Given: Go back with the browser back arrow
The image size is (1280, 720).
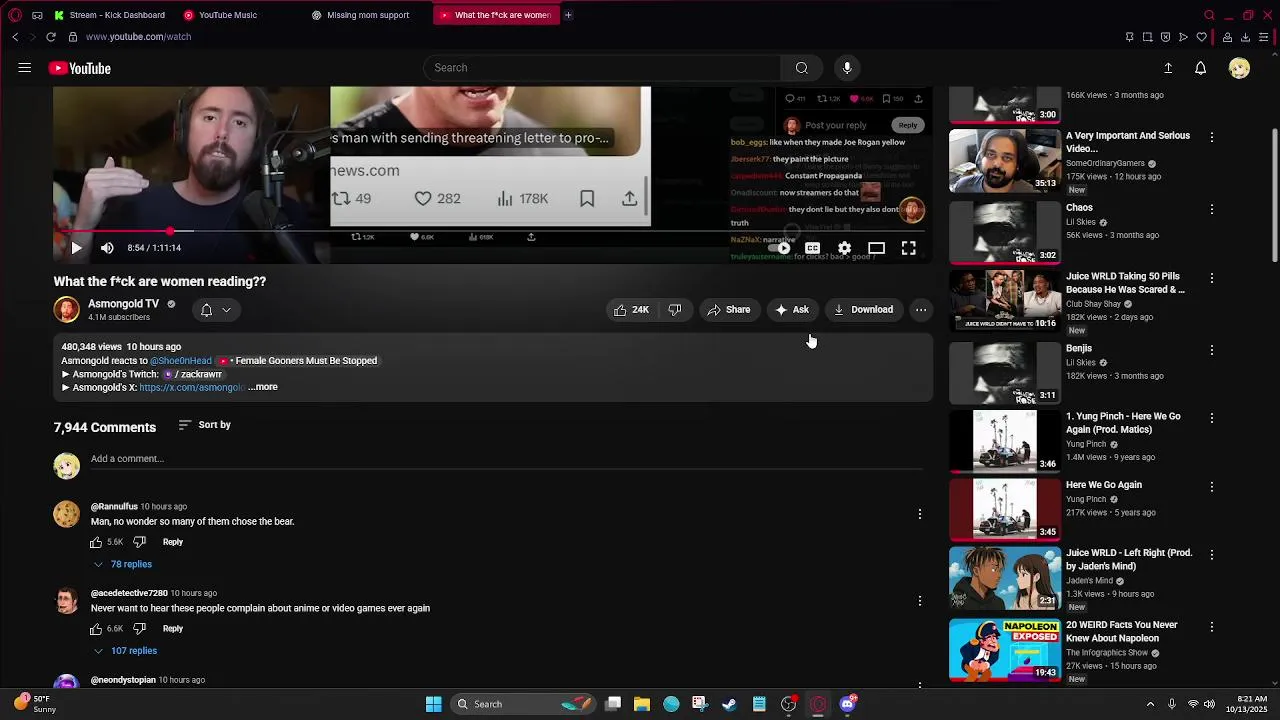Looking at the screenshot, I should click(15, 37).
